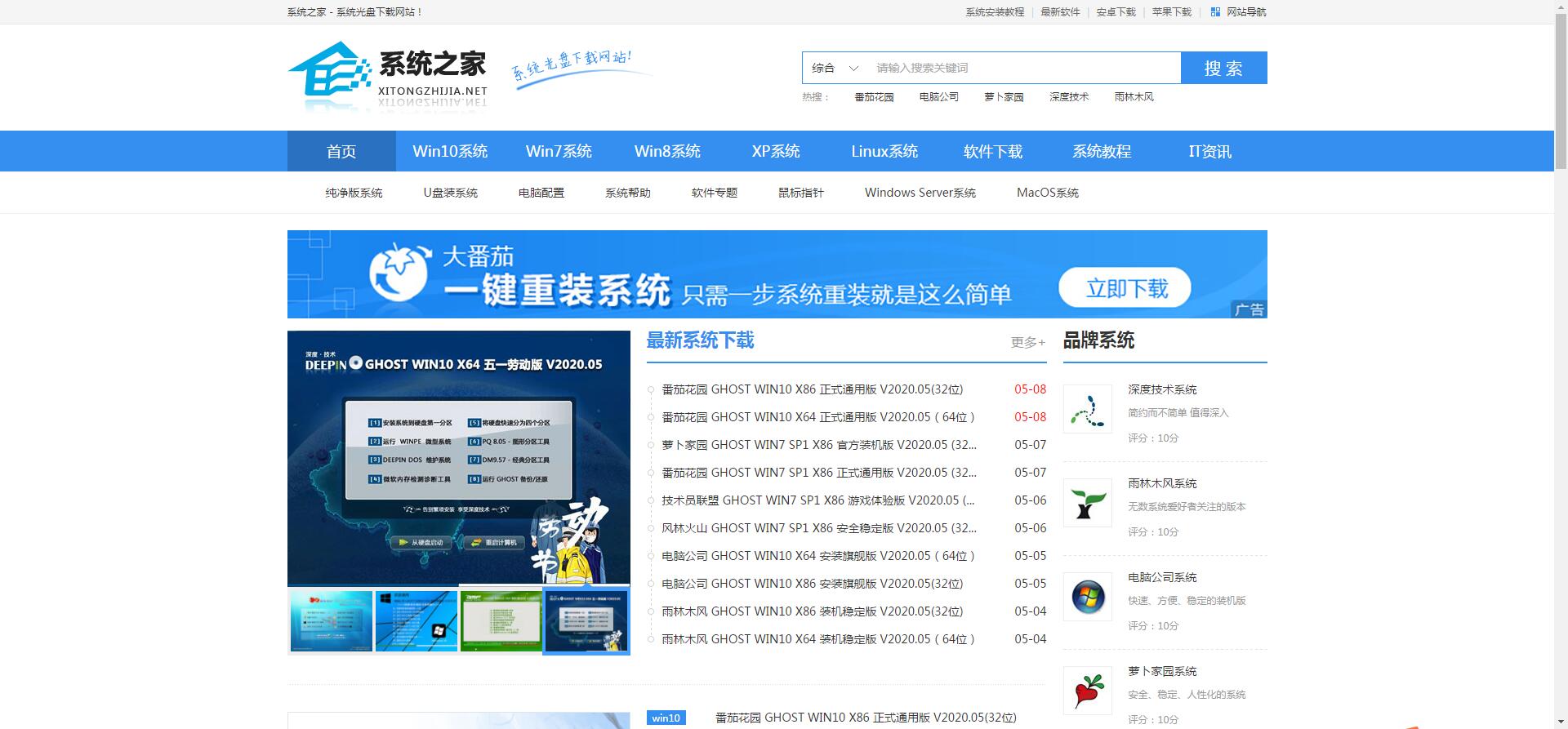The height and width of the screenshot is (729, 1568).
Task: Click hot search term 电脑公司
Action: coord(939,97)
